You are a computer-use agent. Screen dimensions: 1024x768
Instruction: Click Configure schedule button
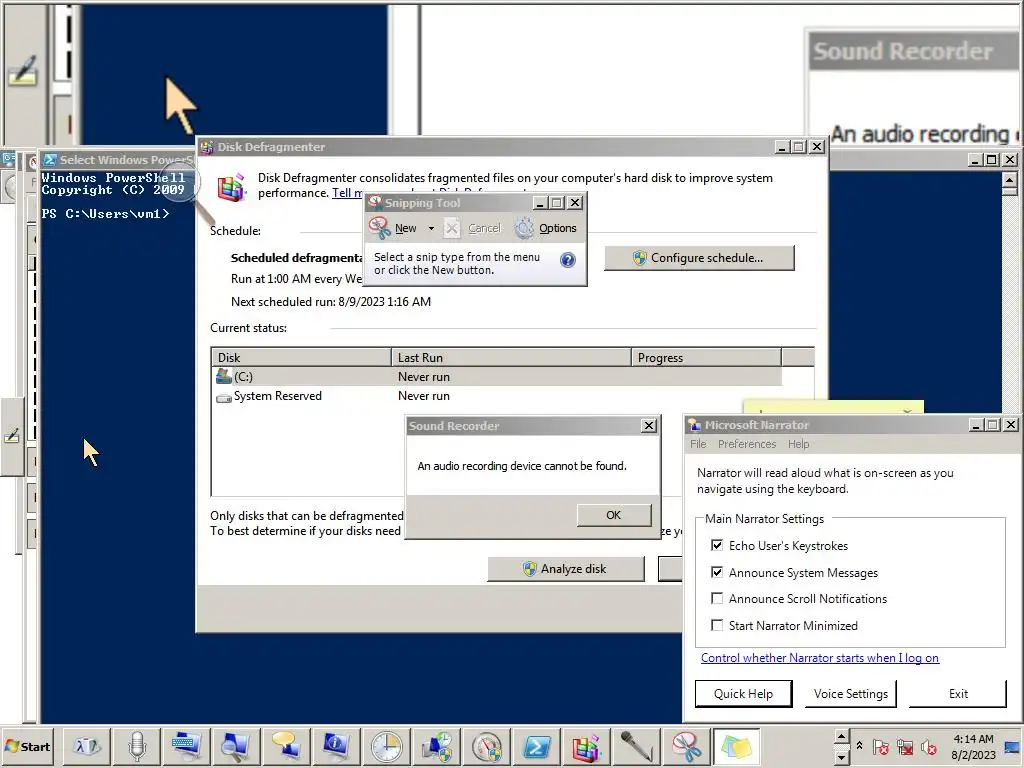(699, 258)
